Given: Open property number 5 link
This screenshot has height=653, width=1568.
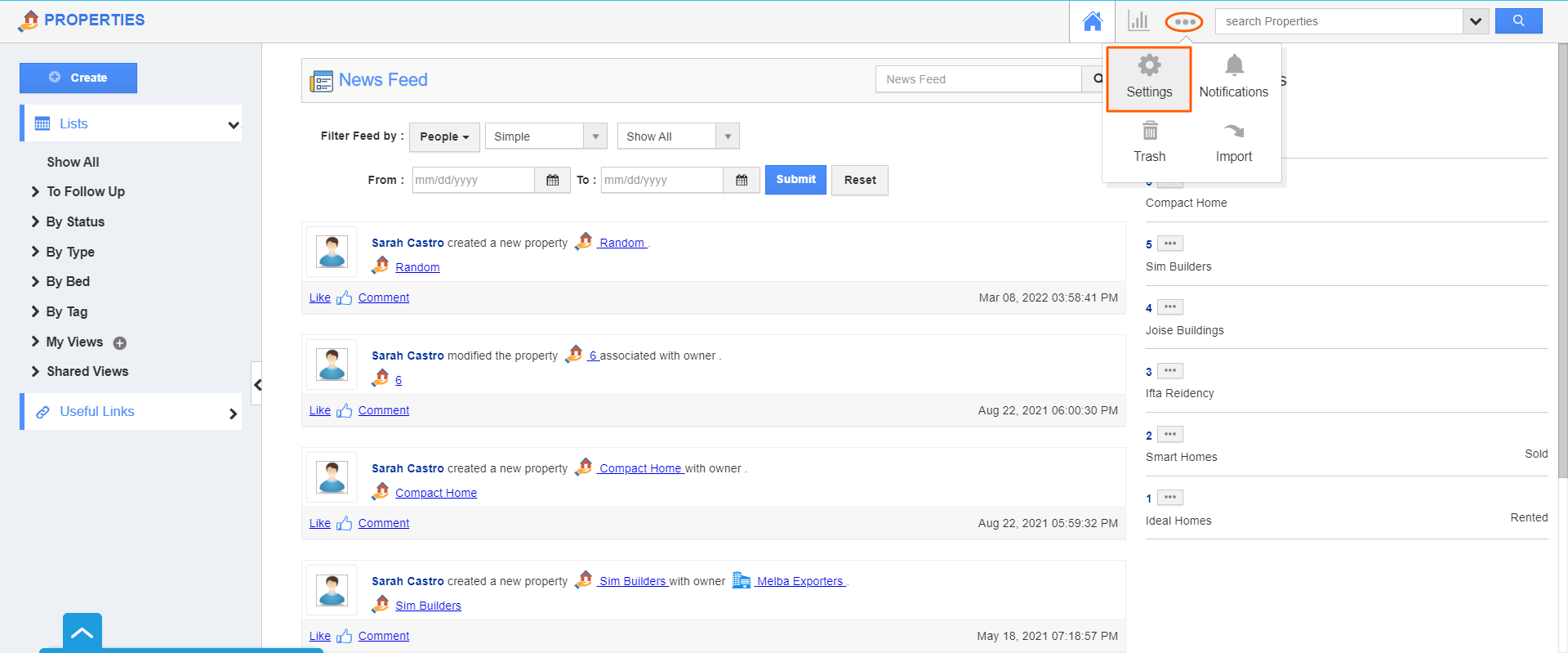Looking at the screenshot, I should coord(1148,244).
